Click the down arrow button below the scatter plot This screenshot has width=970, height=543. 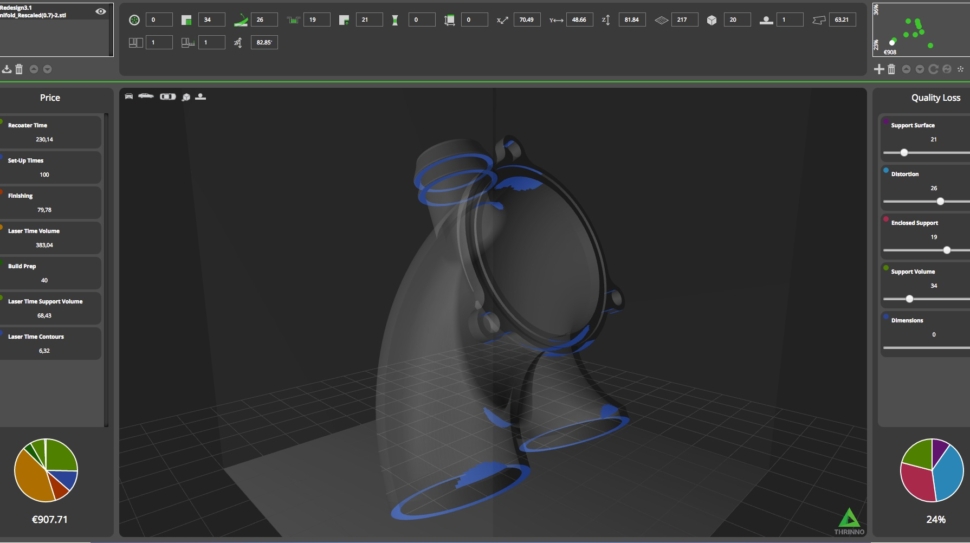[919, 69]
